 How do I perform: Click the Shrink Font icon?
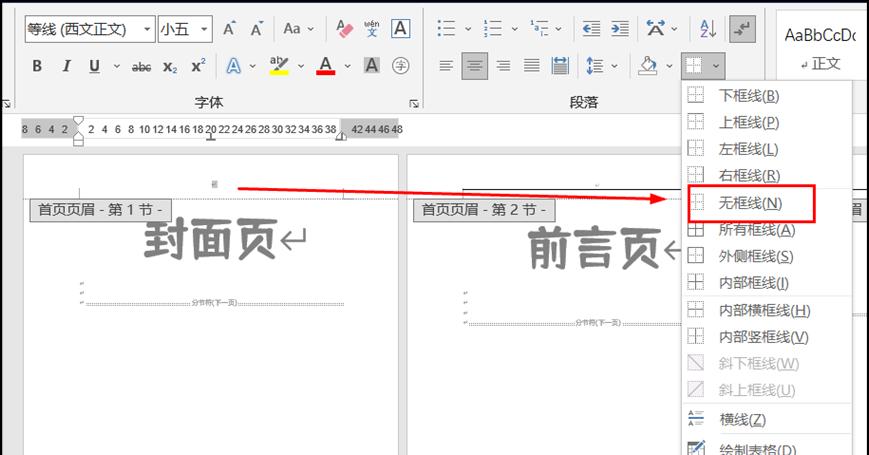pyautogui.click(x=256, y=29)
